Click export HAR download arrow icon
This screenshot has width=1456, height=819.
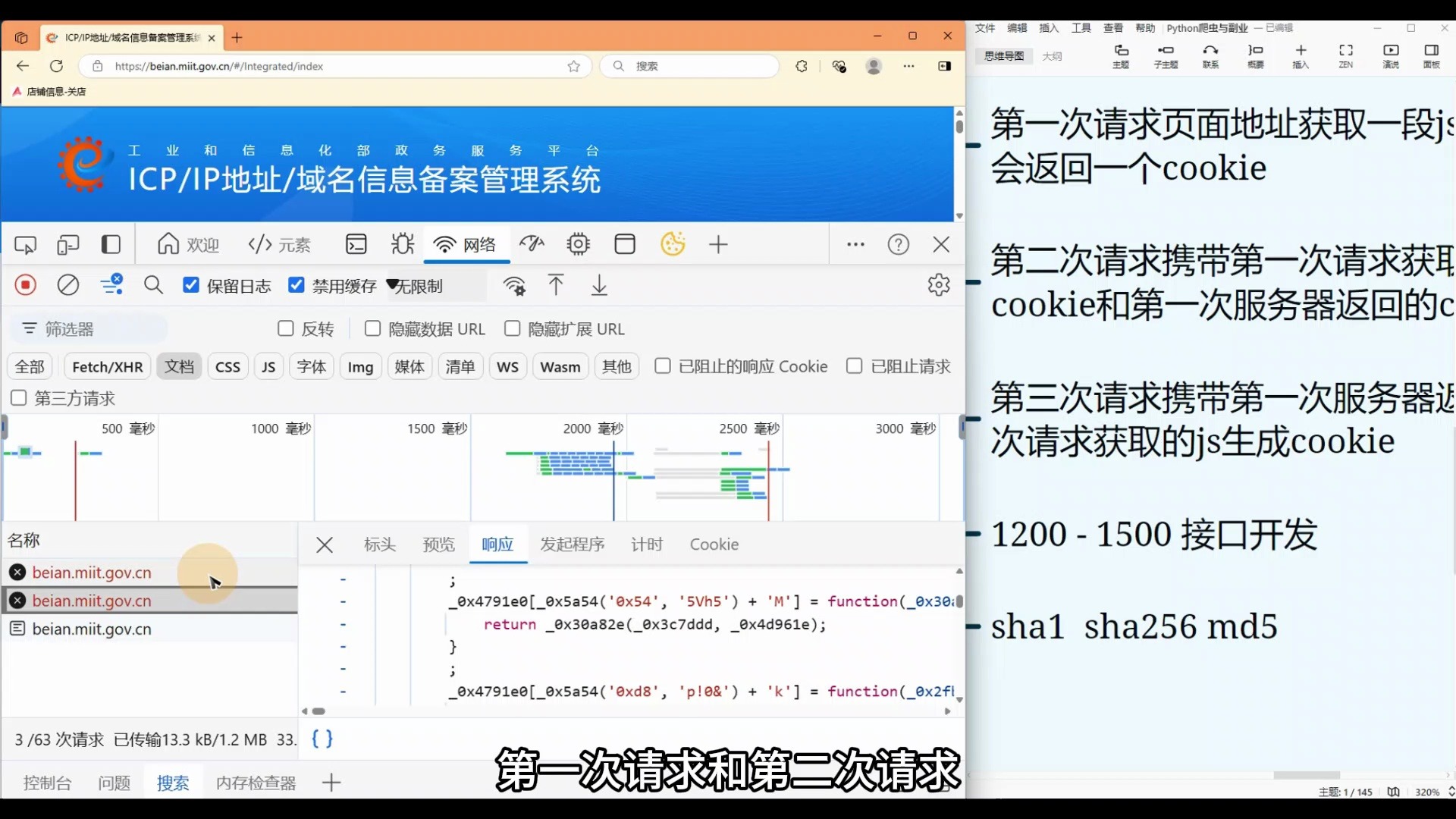pyautogui.click(x=599, y=285)
